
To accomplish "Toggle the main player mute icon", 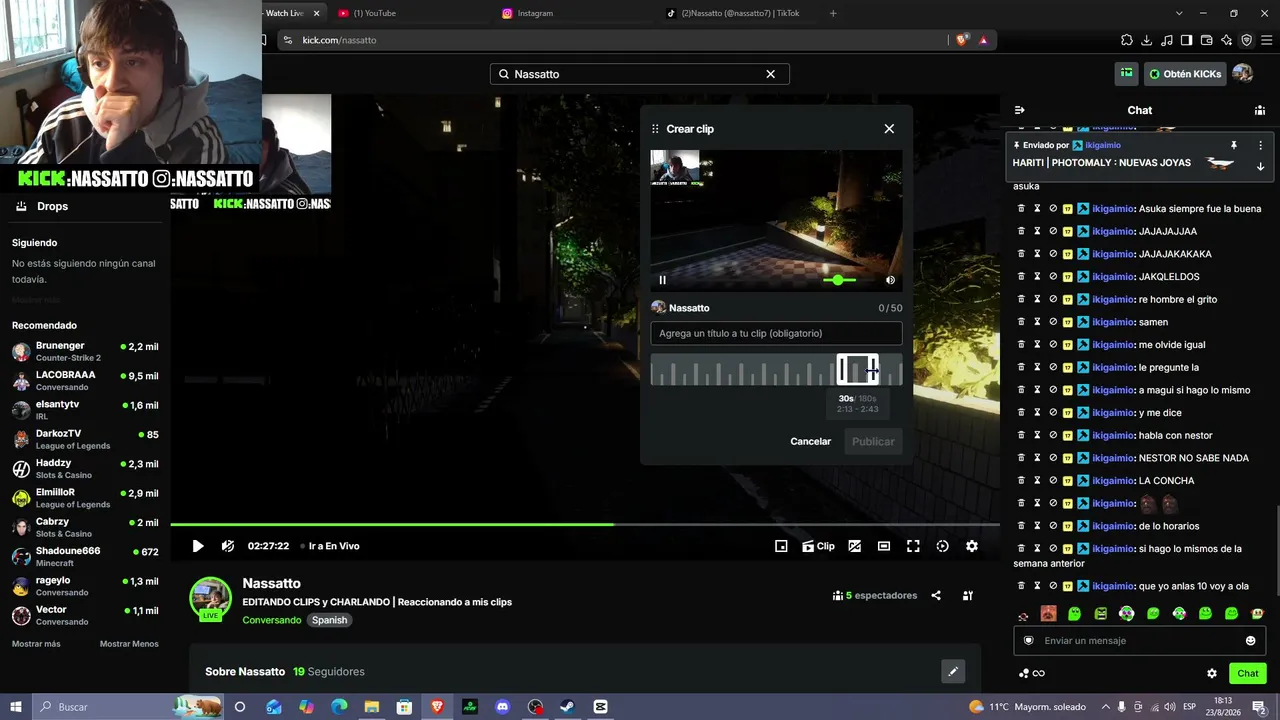I will (x=228, y=546).
